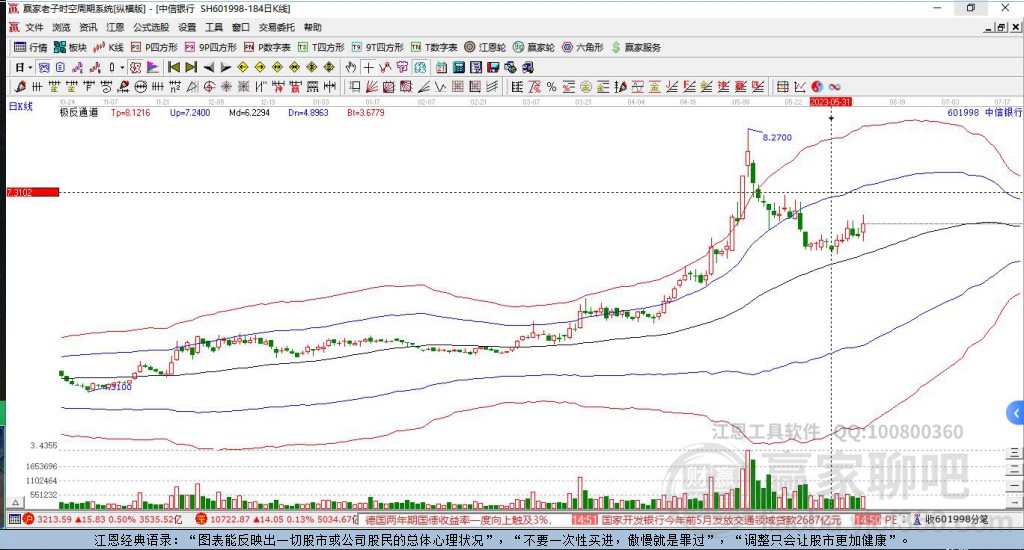This screenshot has height=550, width=1024.
Task: Click the save floppy disk icon
Action: [493, 67]
